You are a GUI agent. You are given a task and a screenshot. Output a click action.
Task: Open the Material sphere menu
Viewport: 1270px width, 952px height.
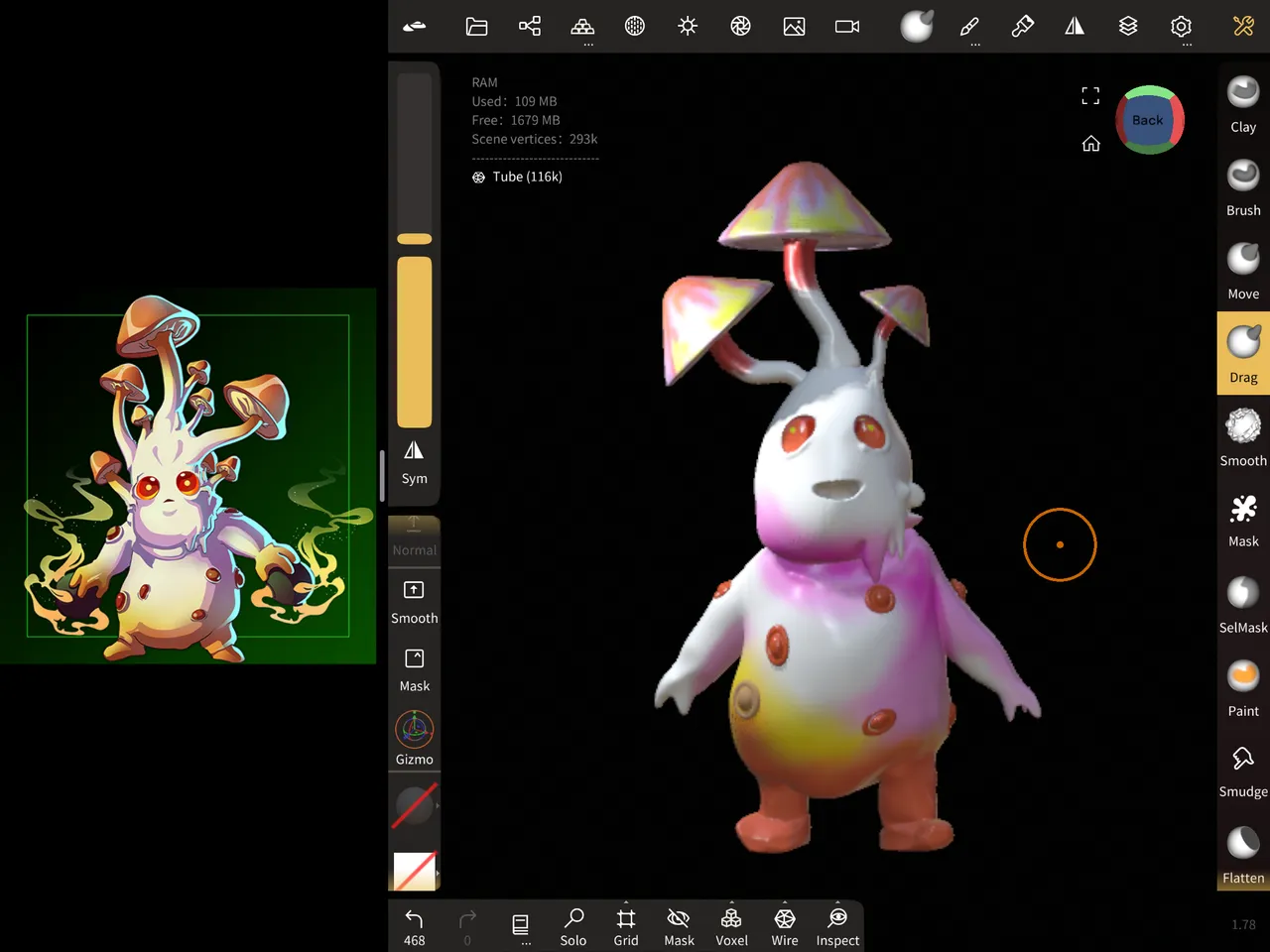pos(917,27)
